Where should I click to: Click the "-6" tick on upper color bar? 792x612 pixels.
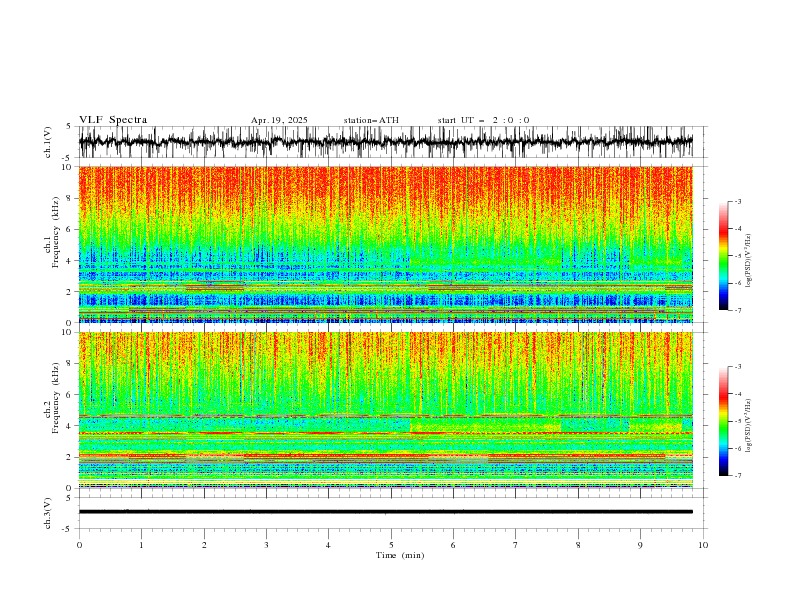pos(738,283)
